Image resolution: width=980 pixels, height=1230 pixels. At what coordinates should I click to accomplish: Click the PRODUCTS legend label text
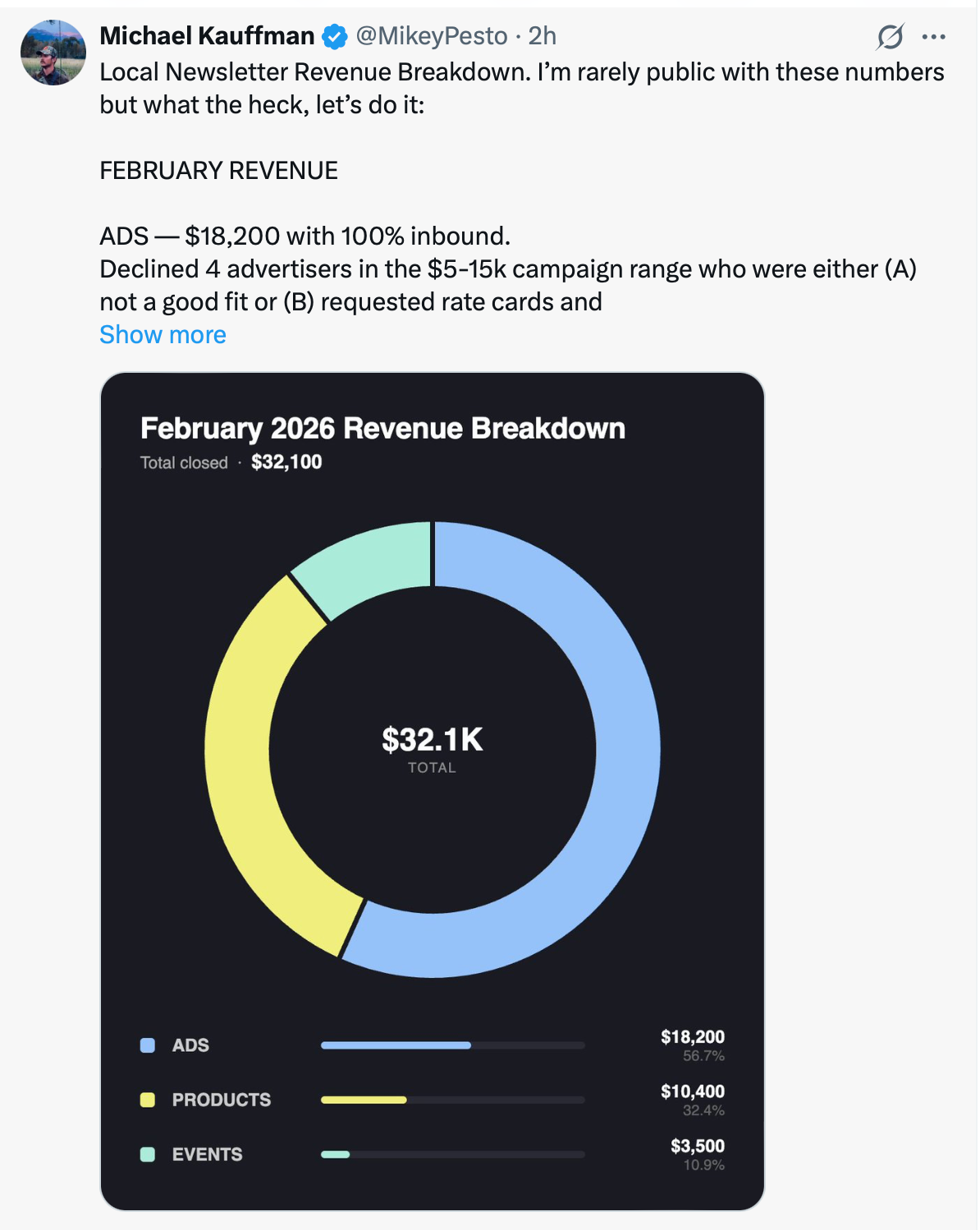(x=222, y=1099)
